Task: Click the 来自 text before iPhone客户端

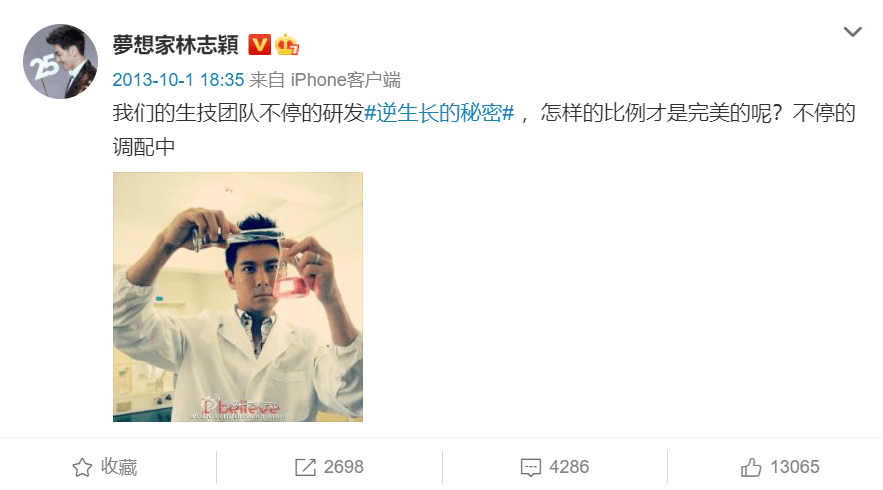Action: pyautogui.click(x=267, y=80)
